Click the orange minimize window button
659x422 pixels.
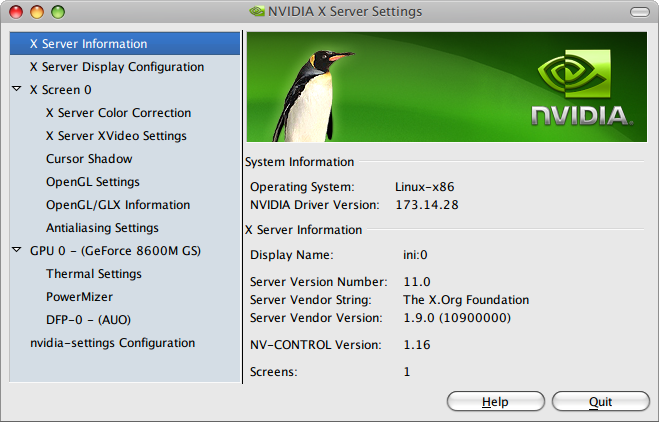coord(37,12)
